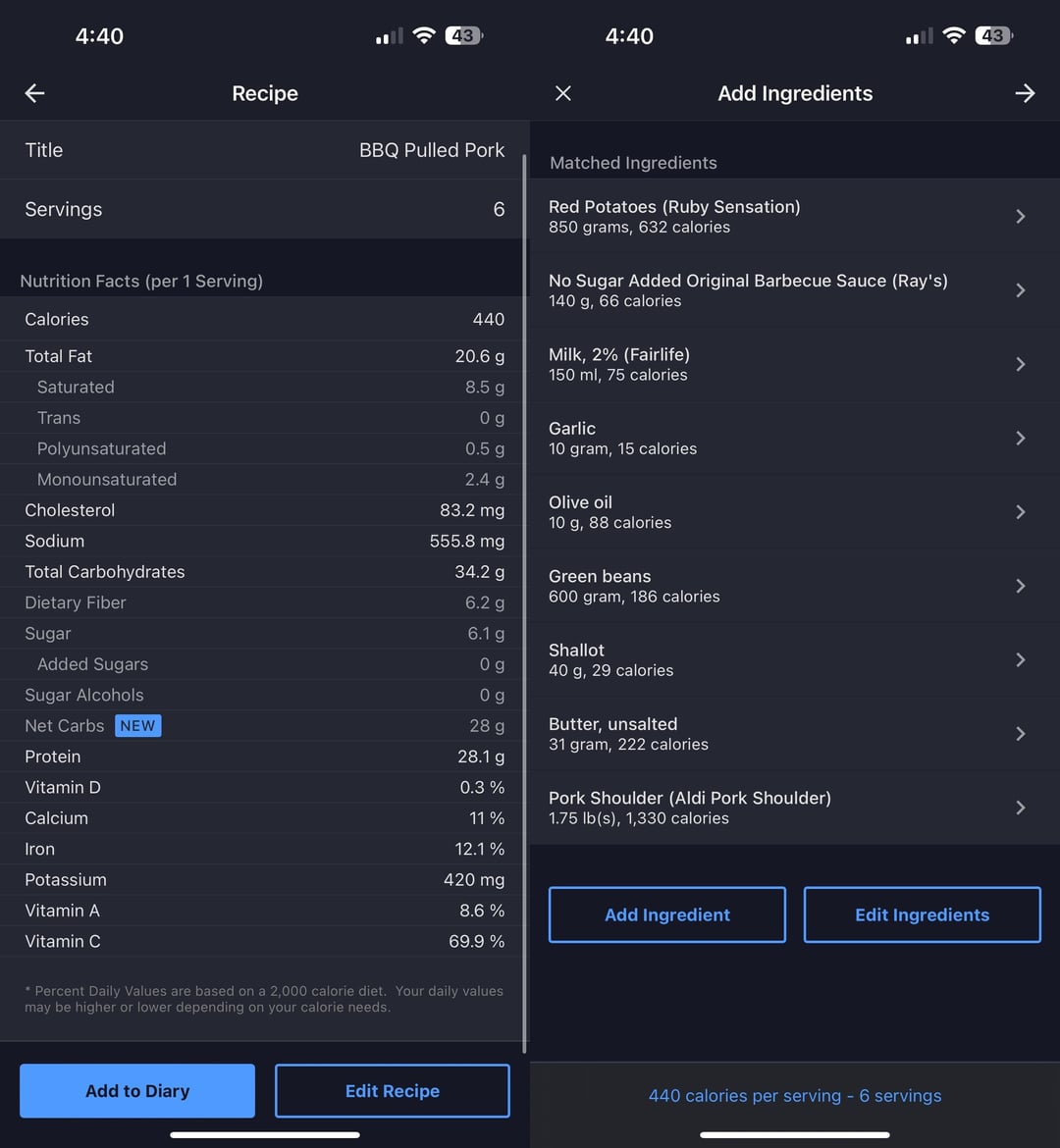Tap the chevron next to Garlic
Screen dimensions: 1060x1148
pyautogui.click(x=1021, y=438)
